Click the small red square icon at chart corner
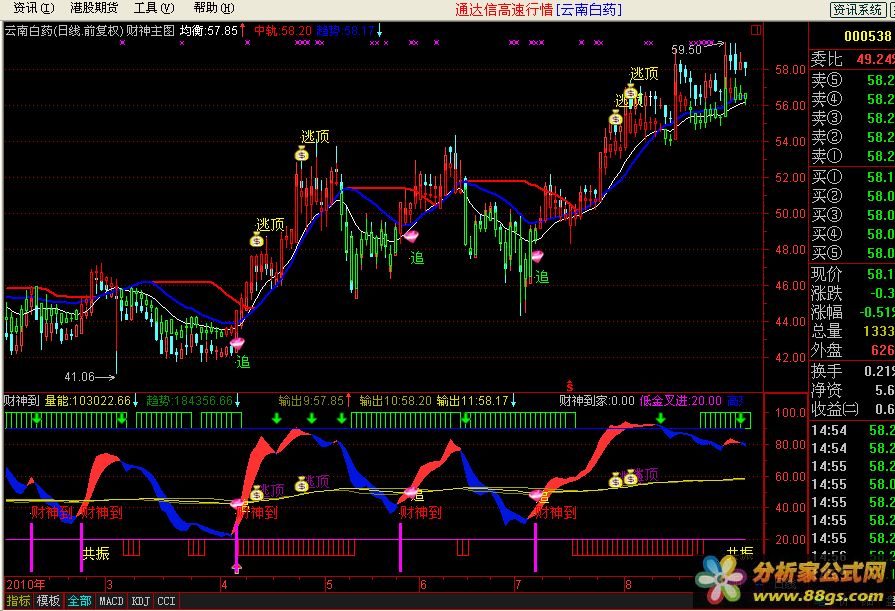 (x=756, y=30)
